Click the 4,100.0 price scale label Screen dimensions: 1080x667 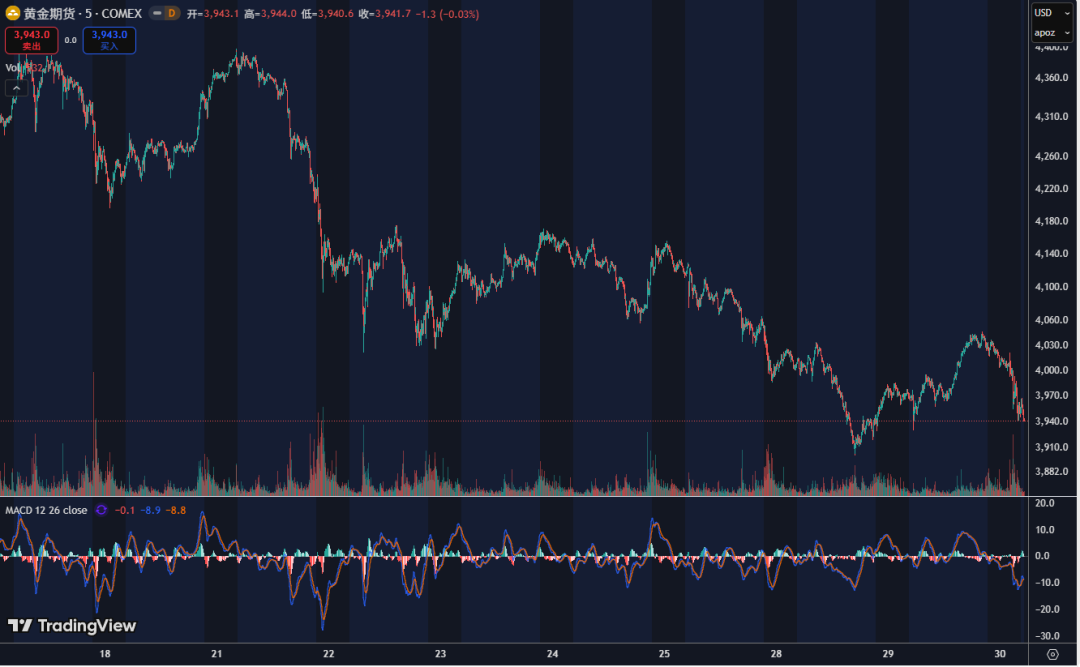coord(1051,287)
